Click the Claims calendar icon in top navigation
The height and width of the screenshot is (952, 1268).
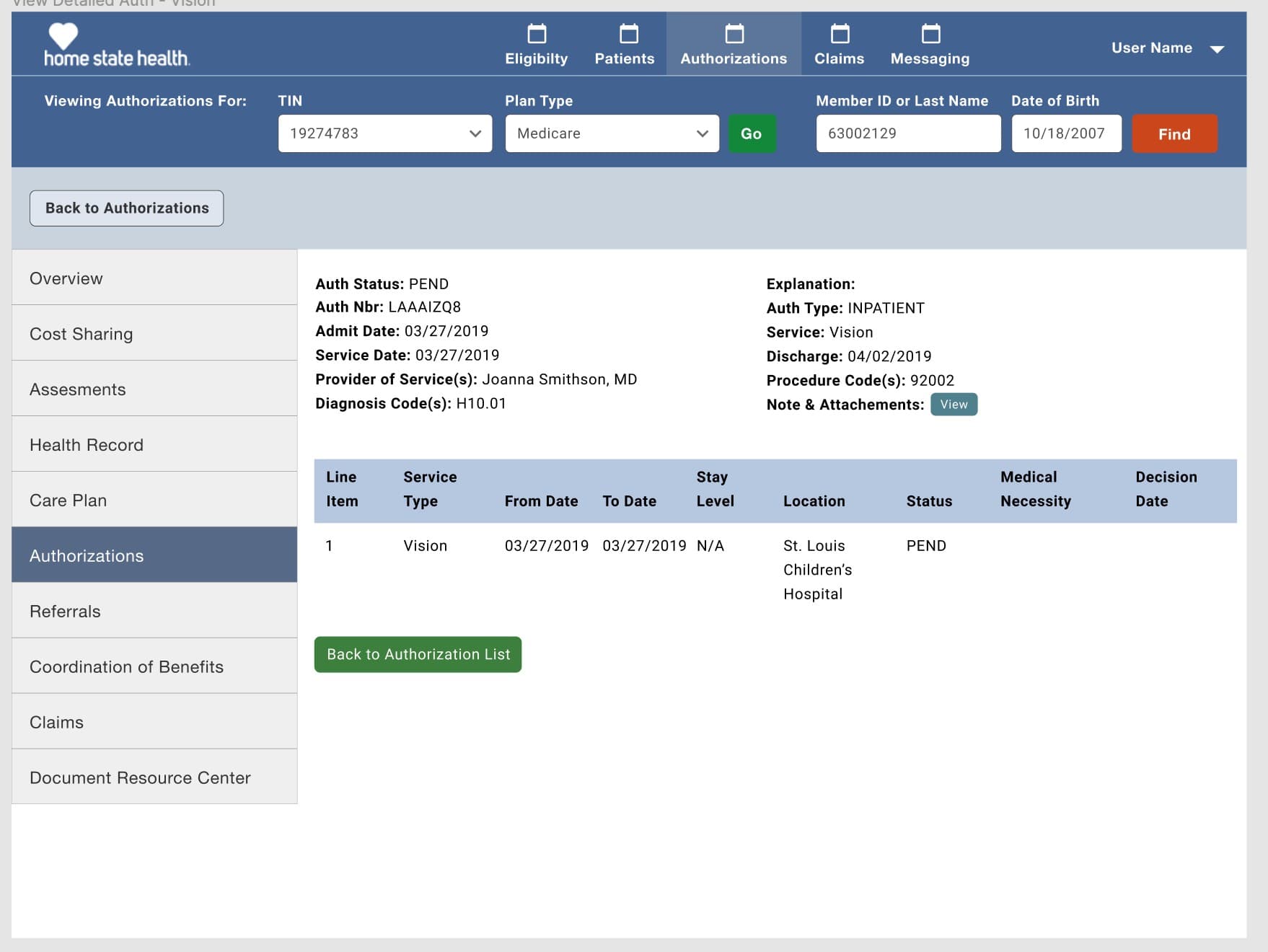point(840,33)
